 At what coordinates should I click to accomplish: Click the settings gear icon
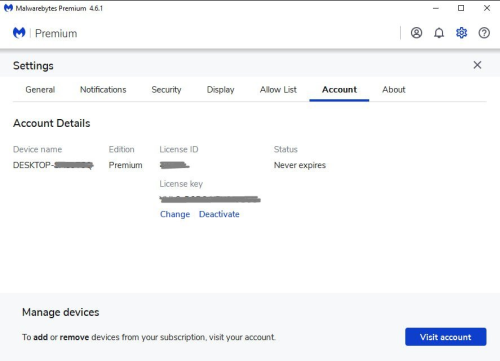tap(462, 33)
